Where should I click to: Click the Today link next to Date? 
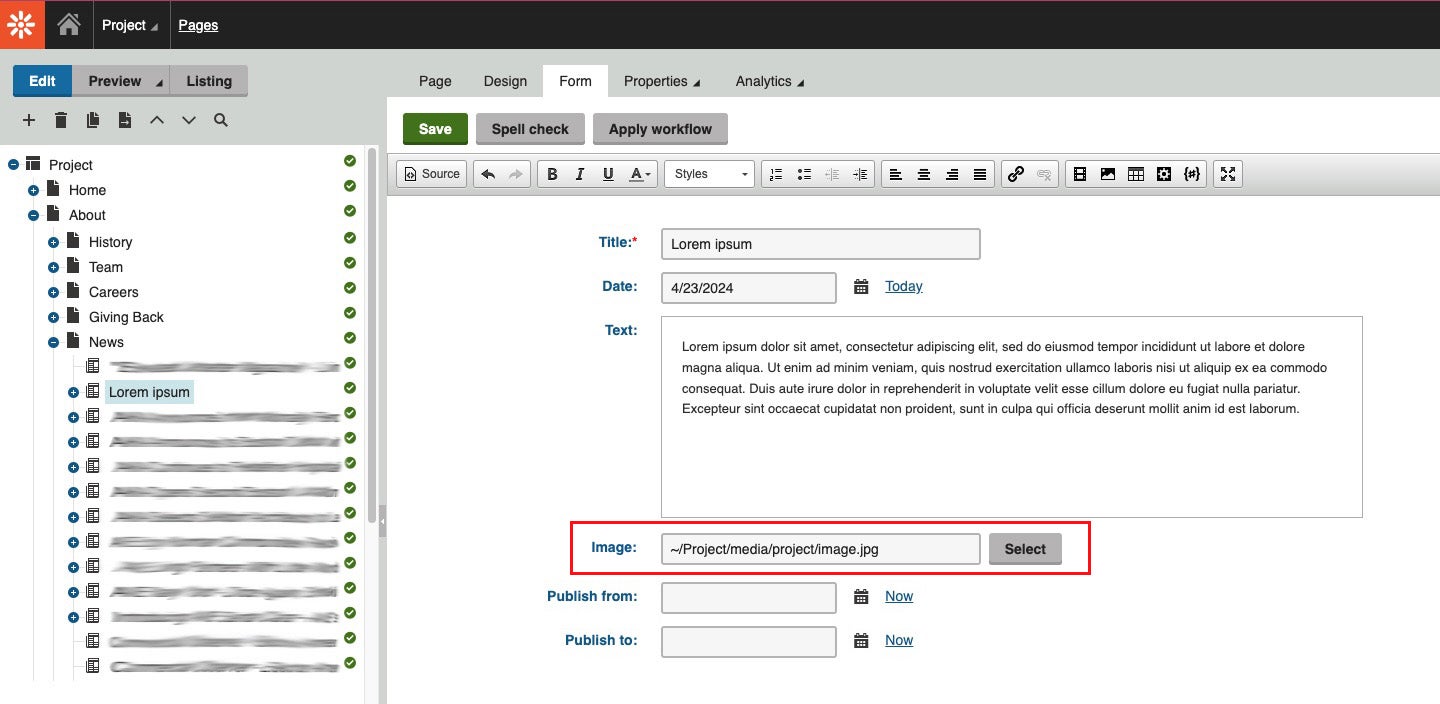[903, 286]
